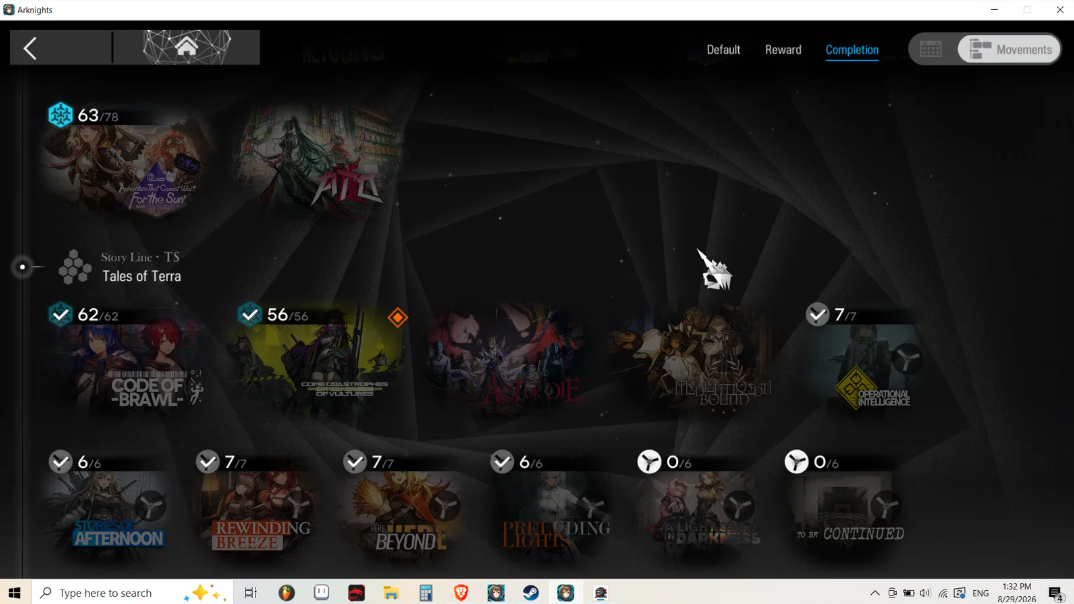Launch Calculator from the taskbar
This screenshot has height=604, width=1074.
tap(426, 592)
